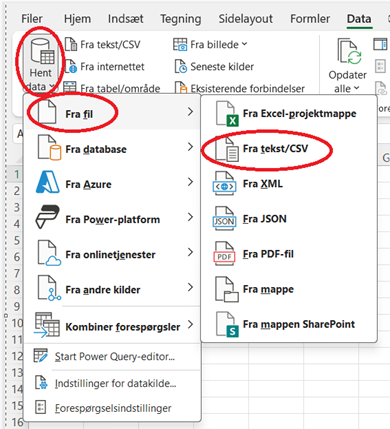The image size is (390, 429).
Task: Click the Fra Azure logo icon
Action: pyautogui.click(x=48, y=182)
